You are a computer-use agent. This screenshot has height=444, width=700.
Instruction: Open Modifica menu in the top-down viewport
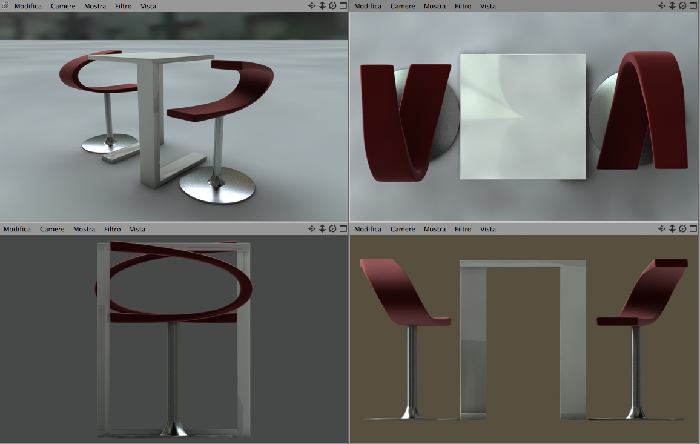tap(368, 6)
